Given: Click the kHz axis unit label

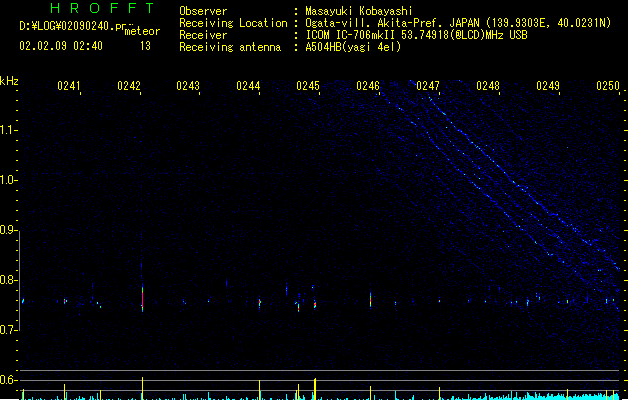Looking at the screenshot, I should point(9,81).
